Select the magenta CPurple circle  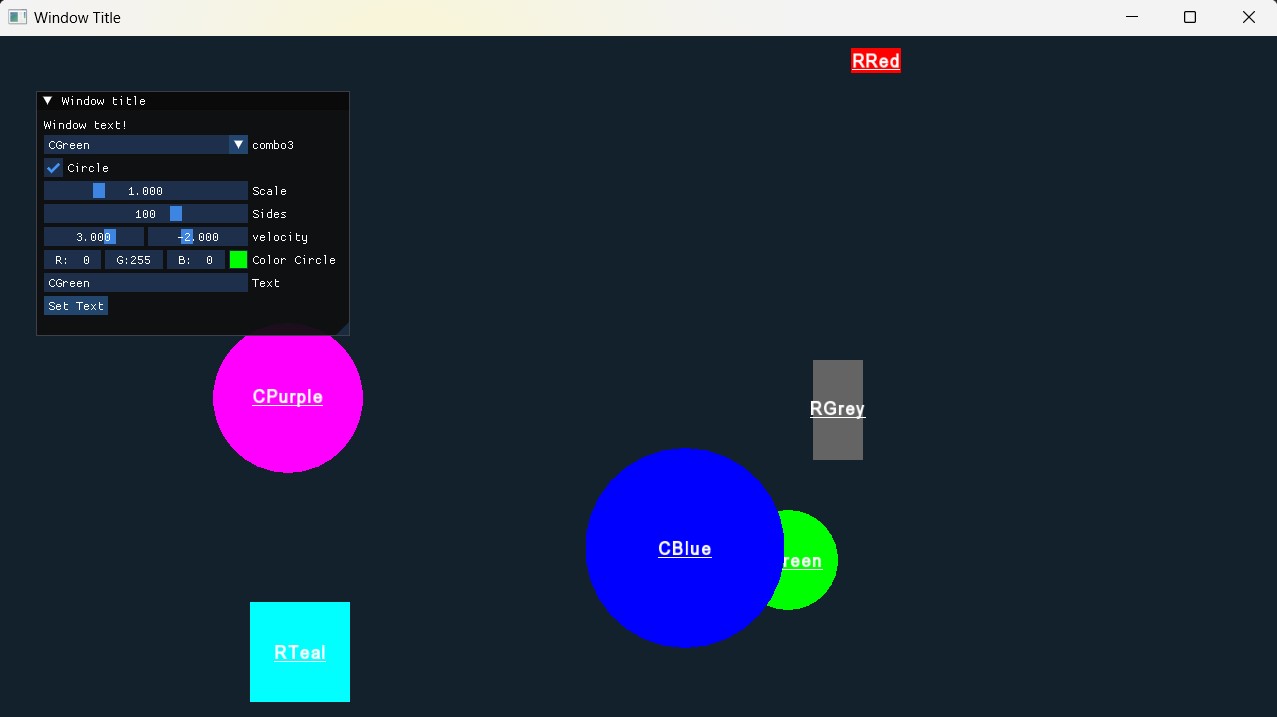[x=288, y=398]
